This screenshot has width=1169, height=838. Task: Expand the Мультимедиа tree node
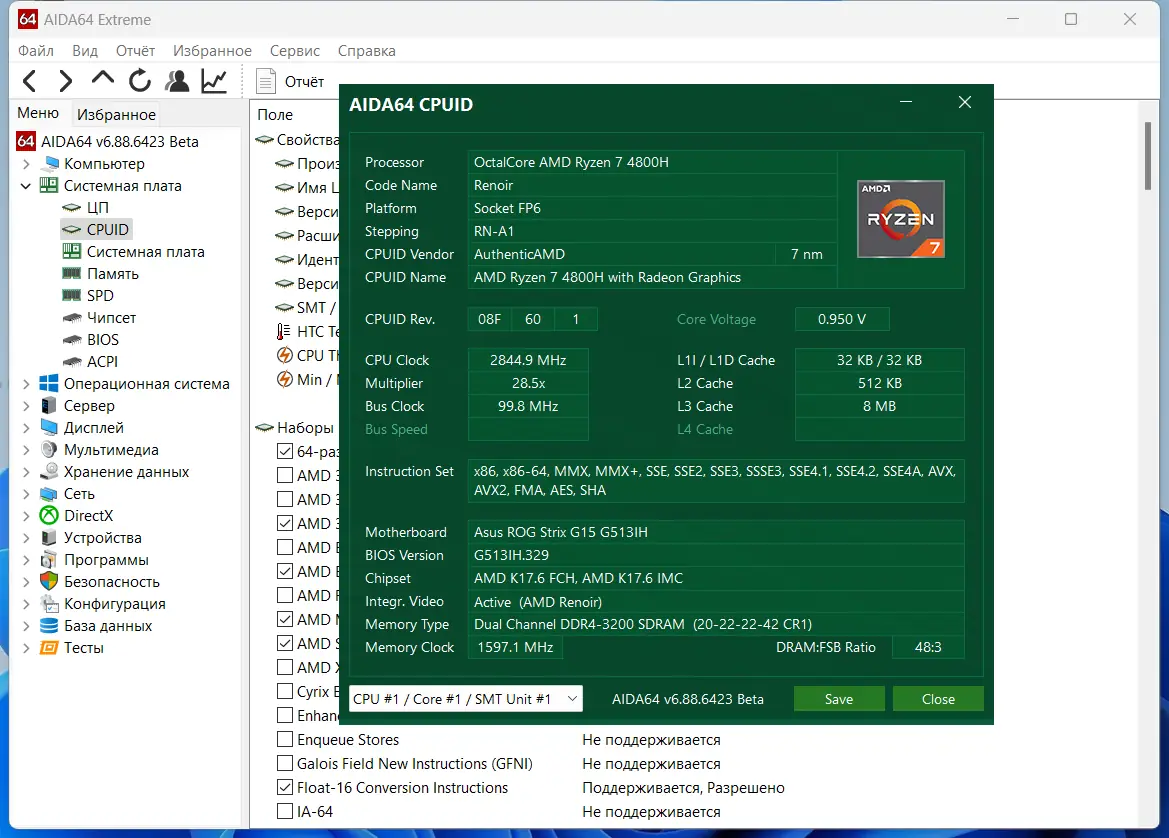coord(26,450)
